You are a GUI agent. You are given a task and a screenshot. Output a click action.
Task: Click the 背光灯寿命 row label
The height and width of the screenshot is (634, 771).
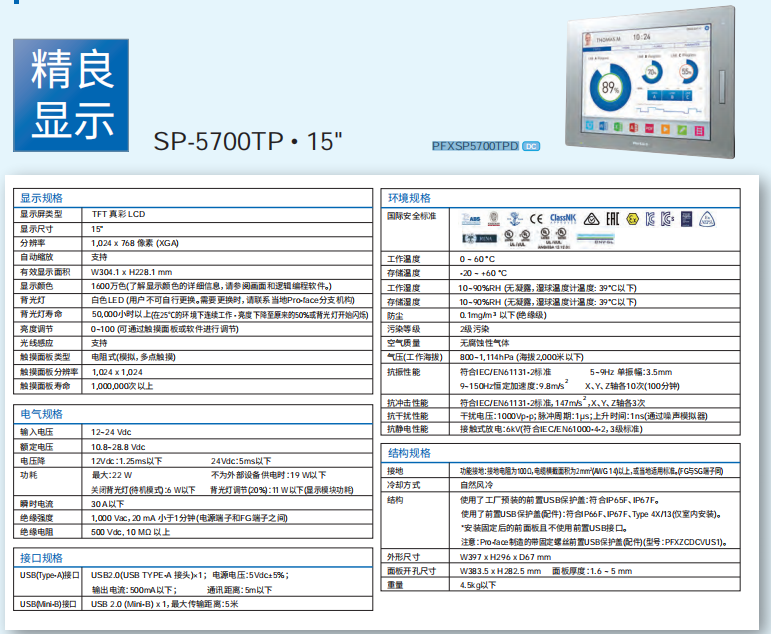(41, 314)
